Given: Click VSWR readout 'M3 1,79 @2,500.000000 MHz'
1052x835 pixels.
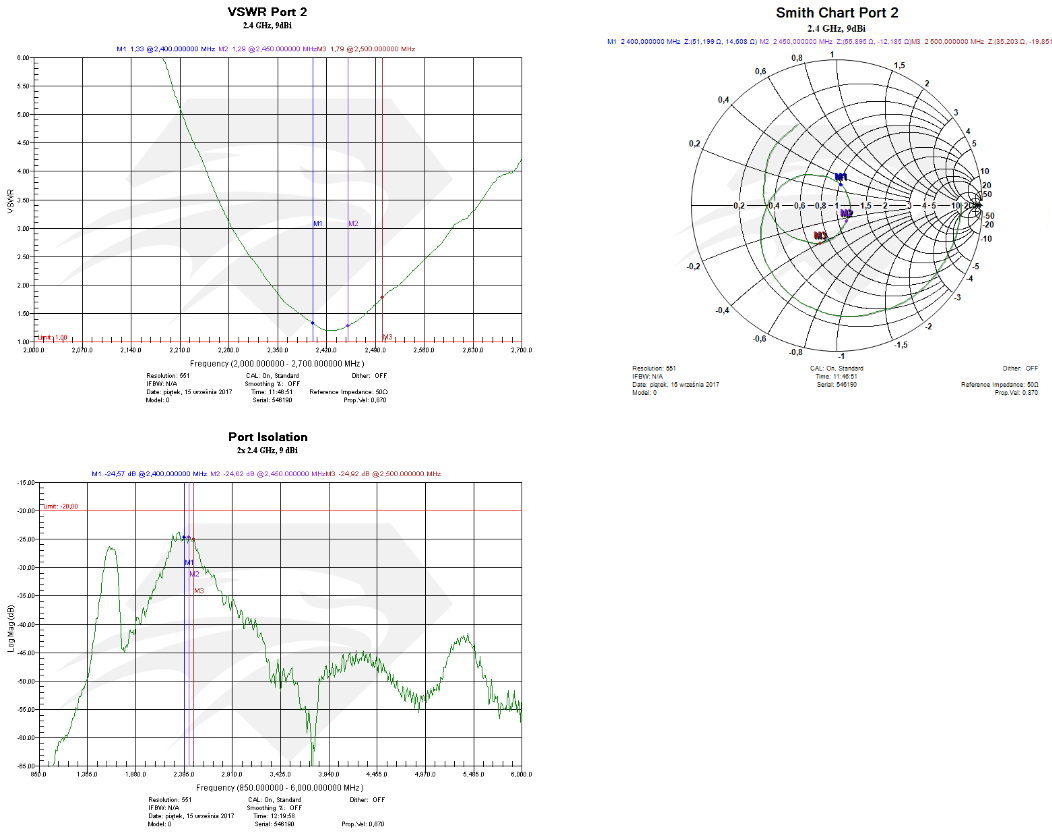Looking at the screenshot, I should pyautogui.click(x=366, y=49).
